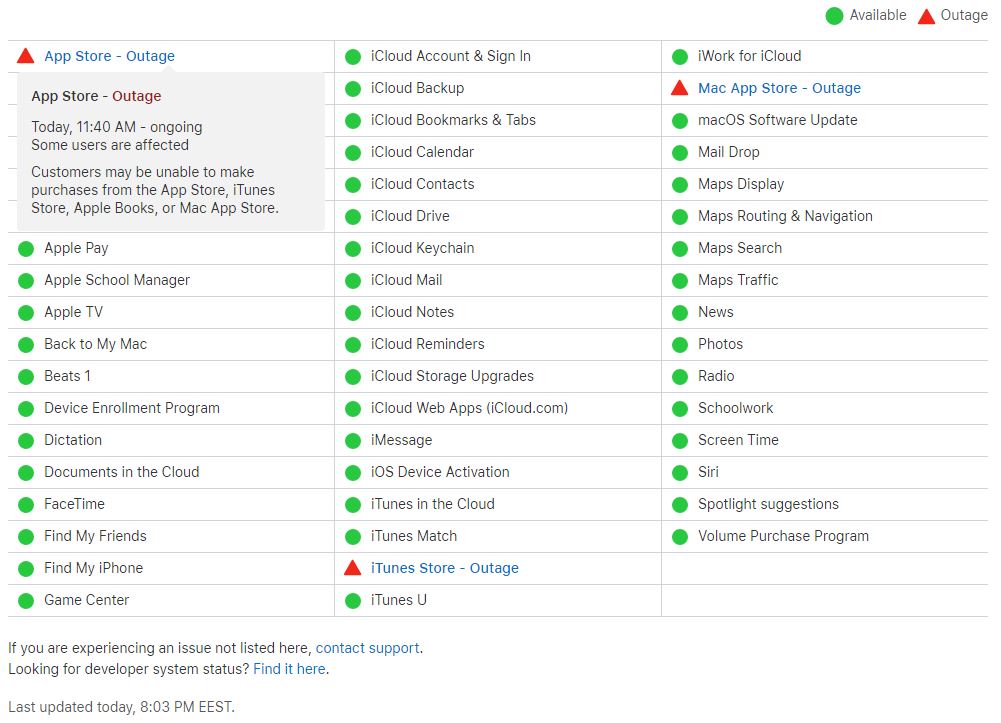1001x723 pixels.
Task: Click the green dot beside iMessage
Action: click(x=353, y=441)
